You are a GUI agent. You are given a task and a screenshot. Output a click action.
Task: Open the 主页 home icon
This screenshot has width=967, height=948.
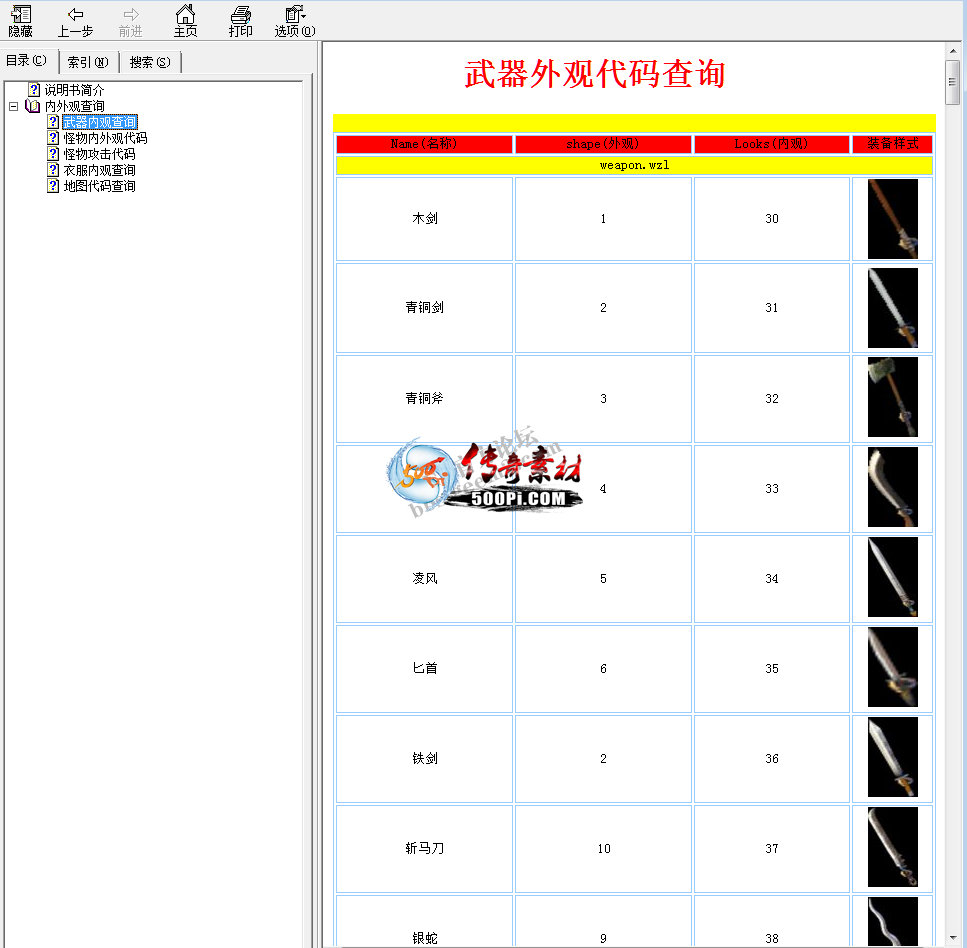[186, 22]
